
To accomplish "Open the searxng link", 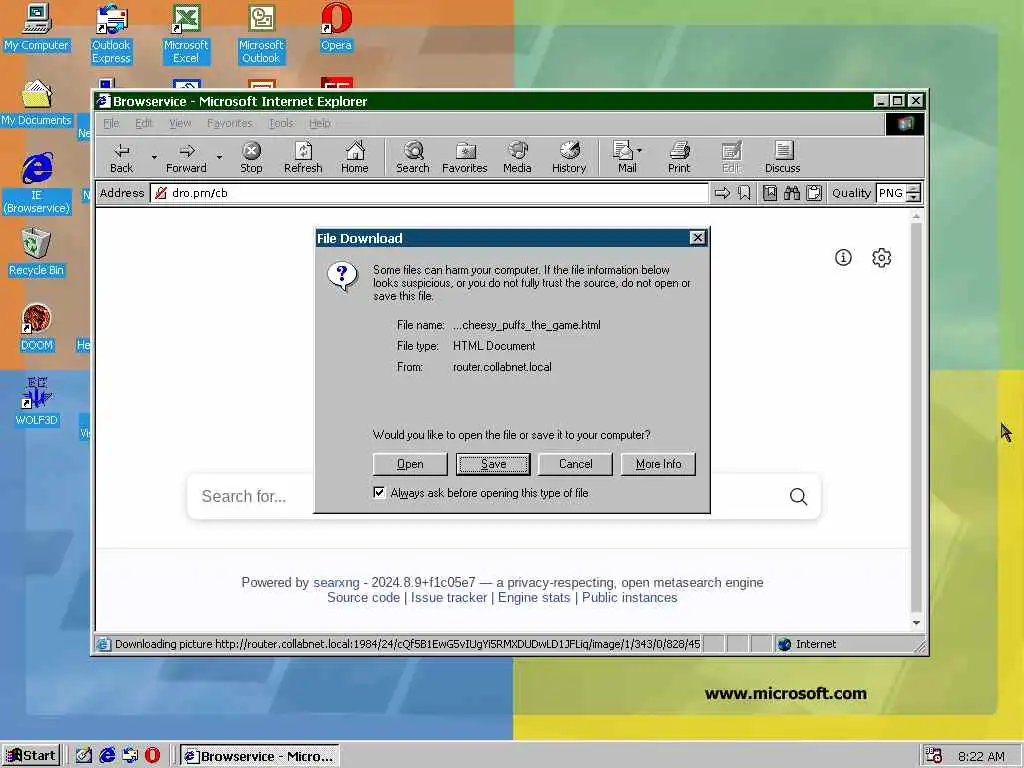I will [x=336, y=583].
